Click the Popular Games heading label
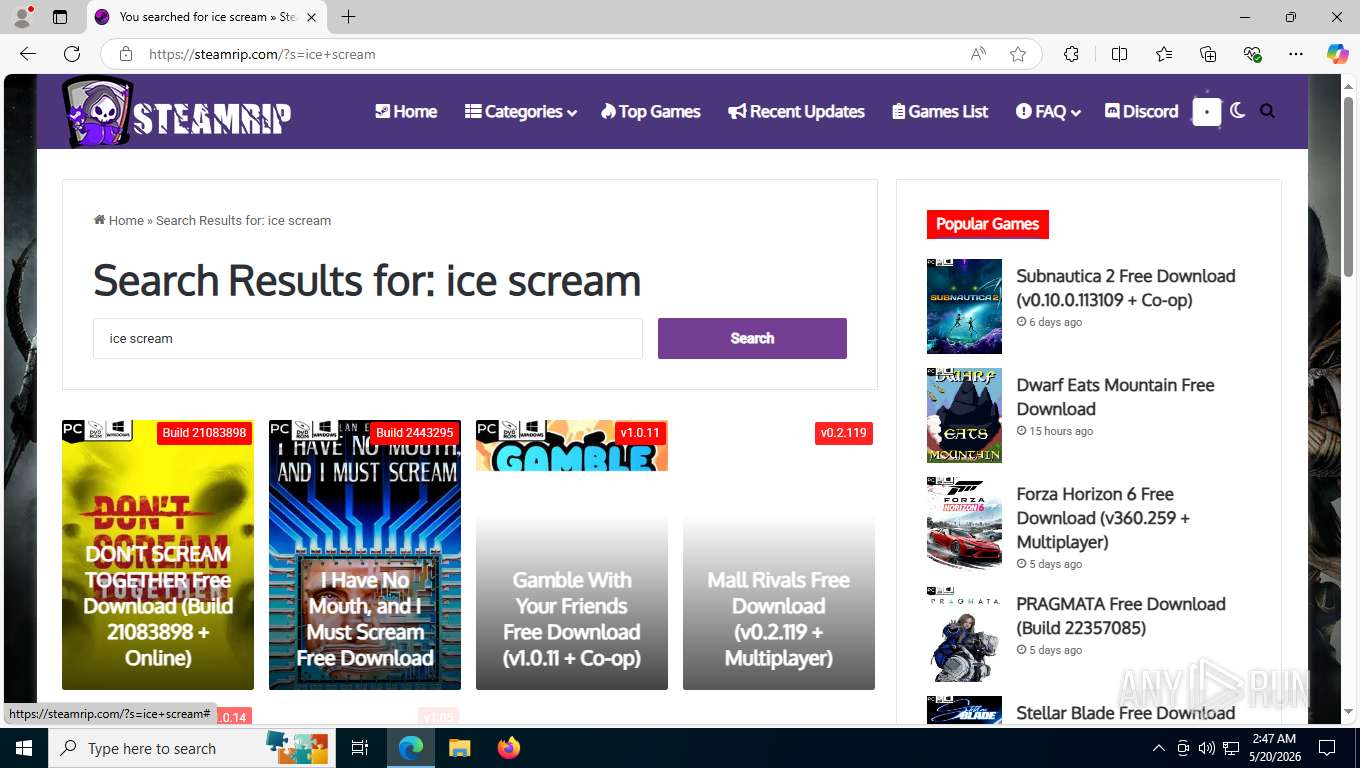This screenshot has height=768, width=1360. [988, 224]
